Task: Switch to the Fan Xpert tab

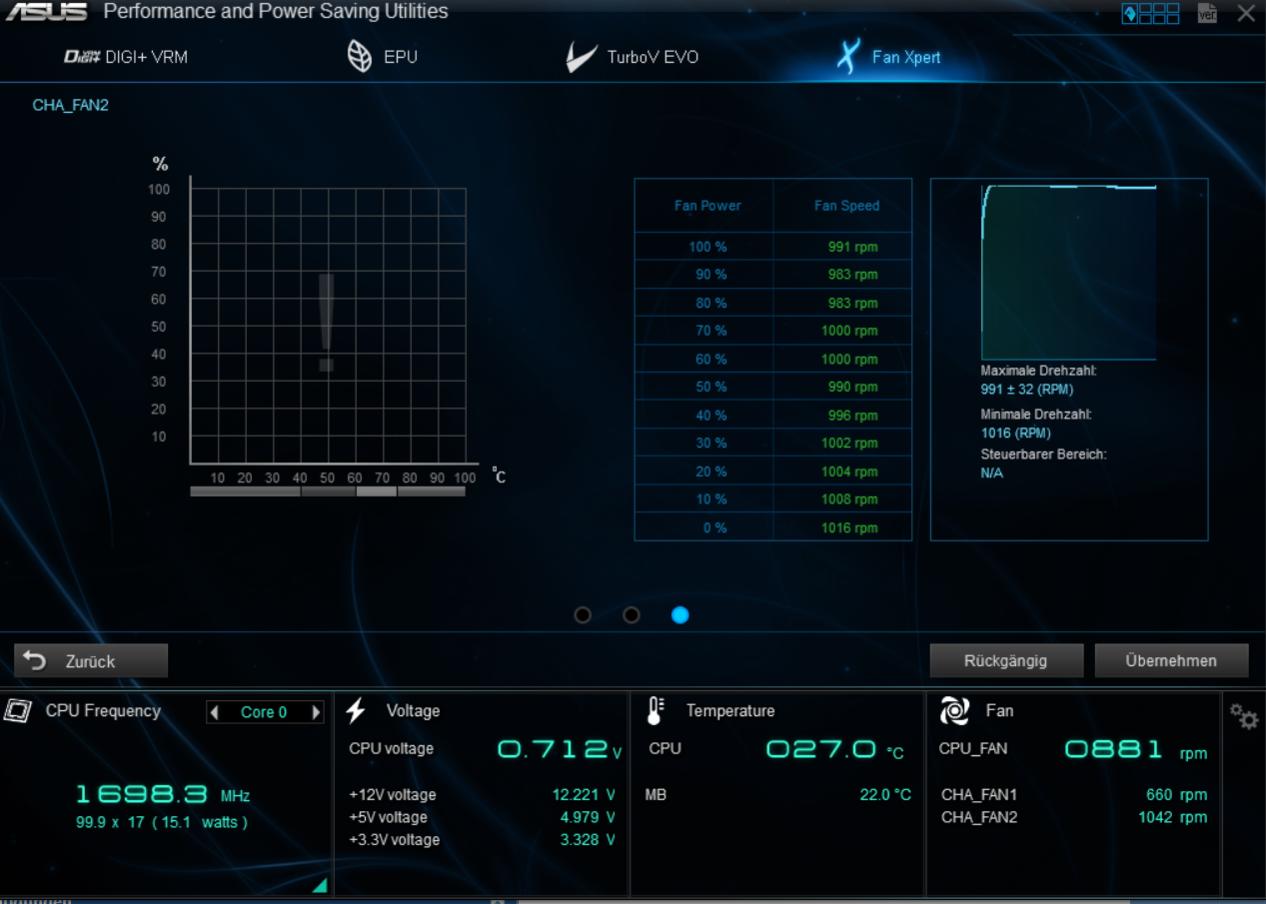Action: coord(889,57)
